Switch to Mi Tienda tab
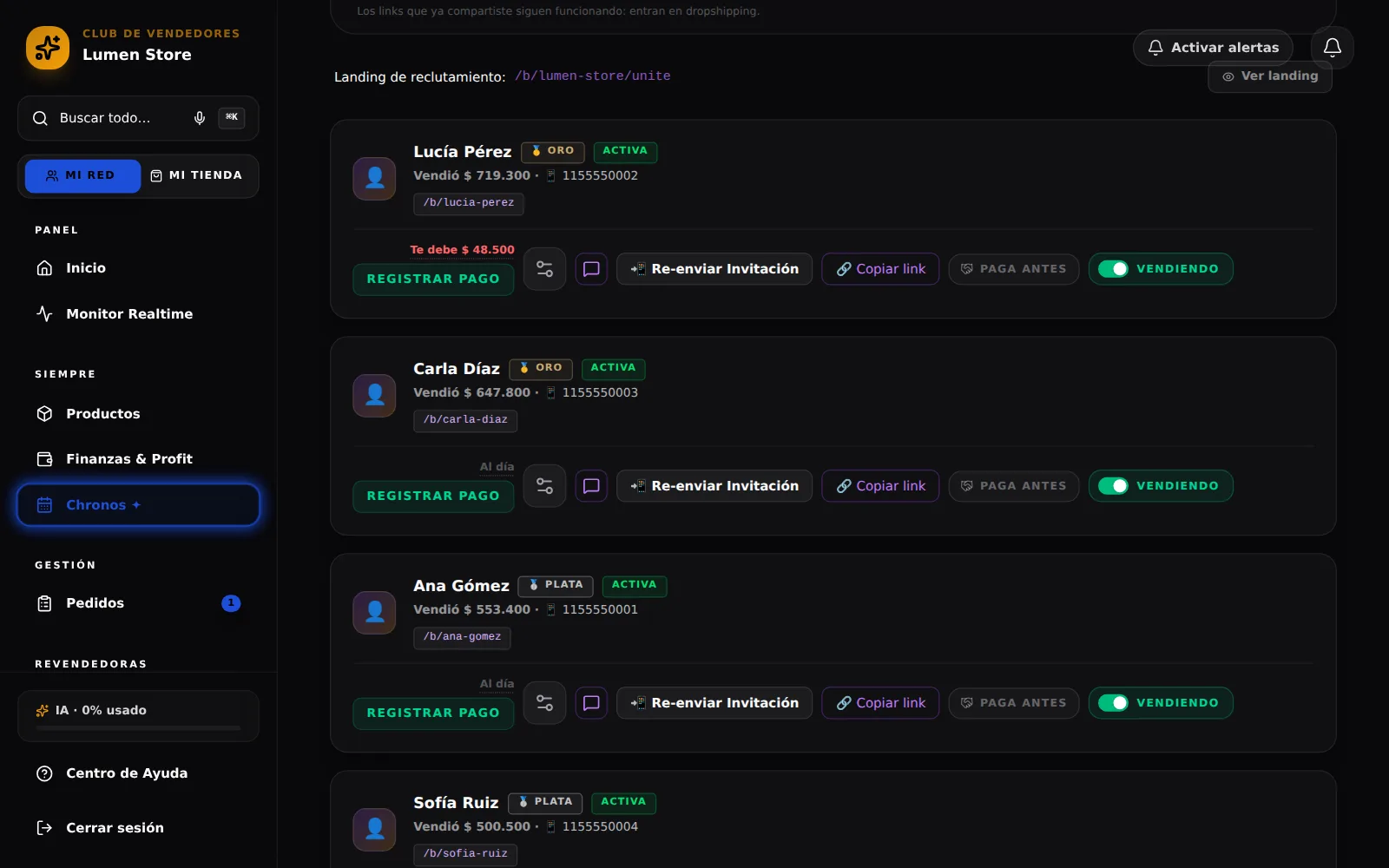This screenshot has height=868, width=1389. [x=196, y=176]
